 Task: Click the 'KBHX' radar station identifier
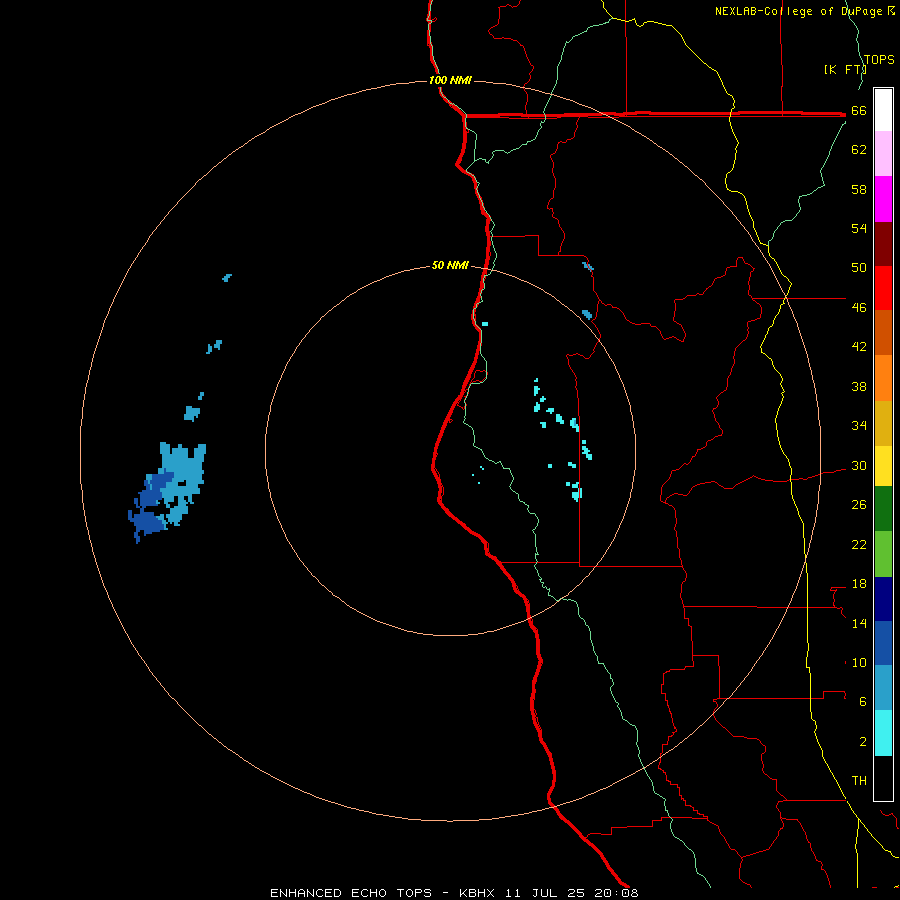(476, 893)
